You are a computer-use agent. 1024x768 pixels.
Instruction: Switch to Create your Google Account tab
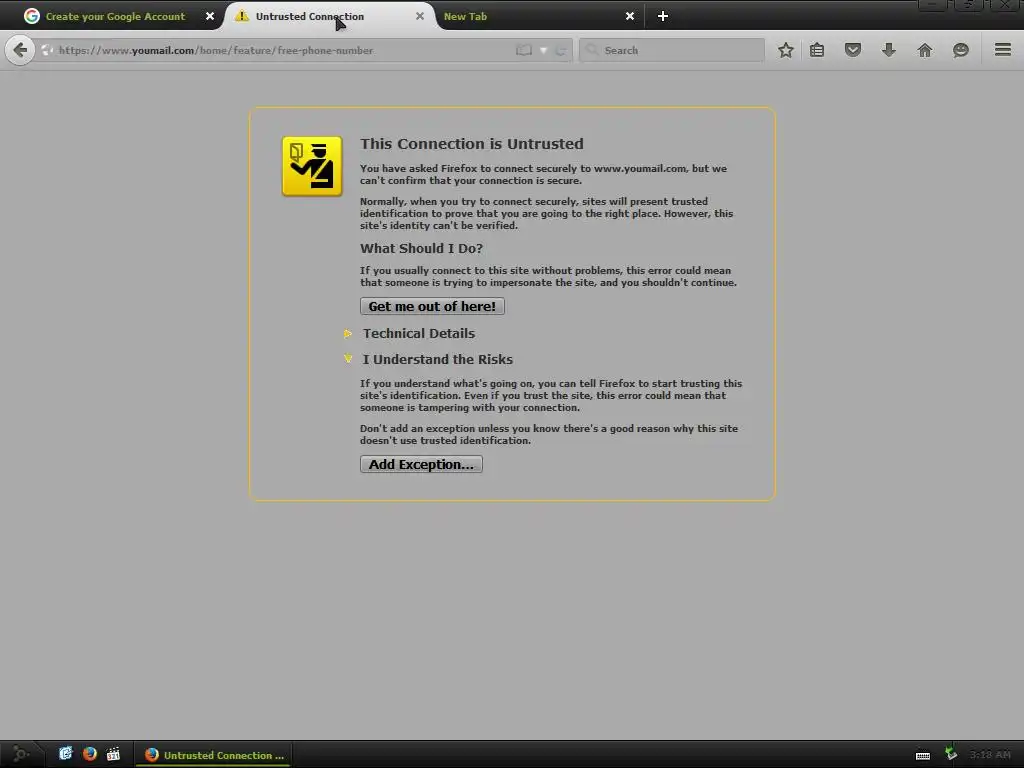click(114, 16)
